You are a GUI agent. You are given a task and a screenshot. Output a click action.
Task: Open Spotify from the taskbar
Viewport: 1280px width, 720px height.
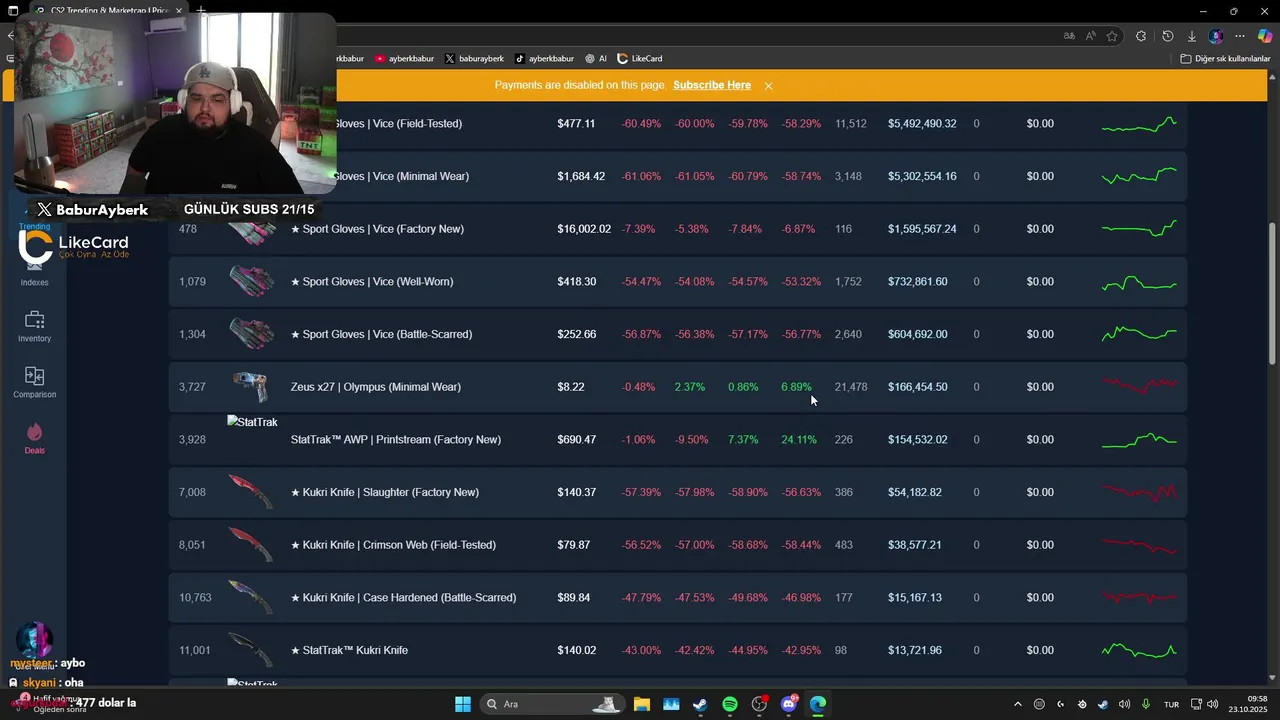pyautogui.click(x=730, y=704)
